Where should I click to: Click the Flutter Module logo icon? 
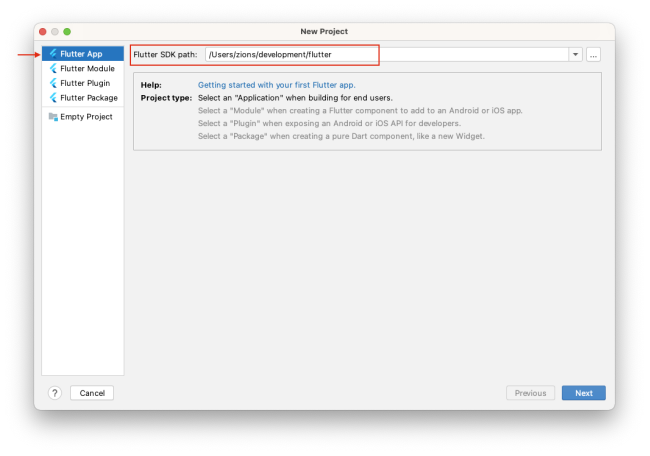click(53, 68)
